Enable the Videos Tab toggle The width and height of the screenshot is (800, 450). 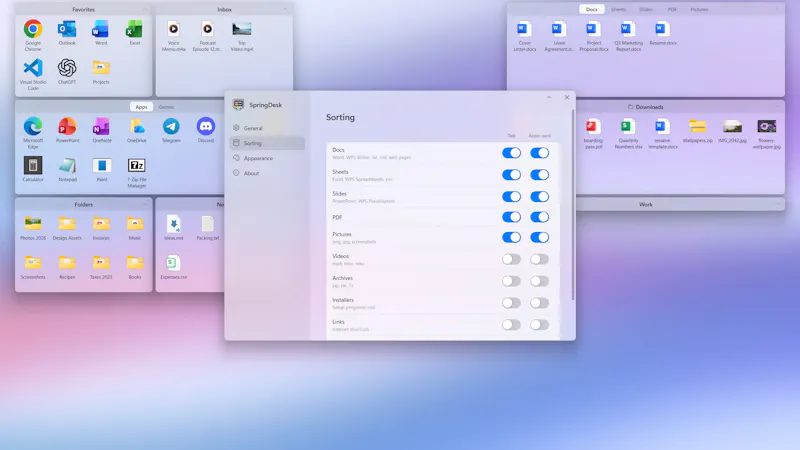pos(511,259)
